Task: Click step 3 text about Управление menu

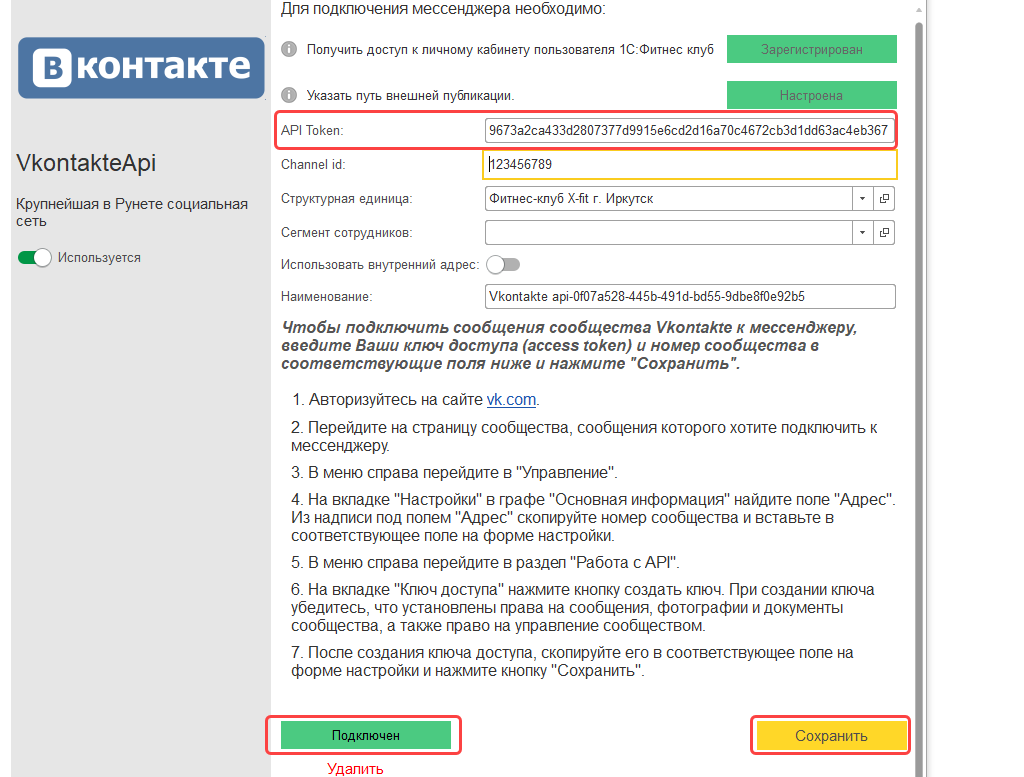Action: (x=455, y=472)
